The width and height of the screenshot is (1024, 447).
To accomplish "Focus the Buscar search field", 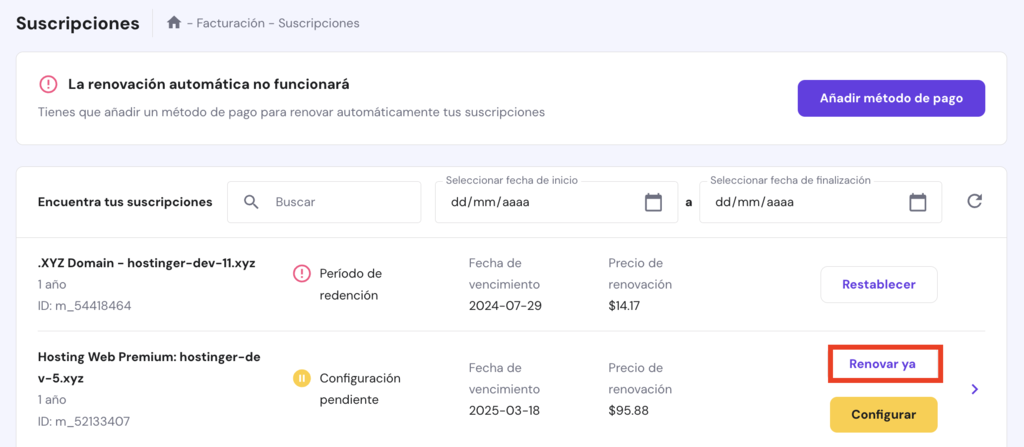I will pos(340,202).
